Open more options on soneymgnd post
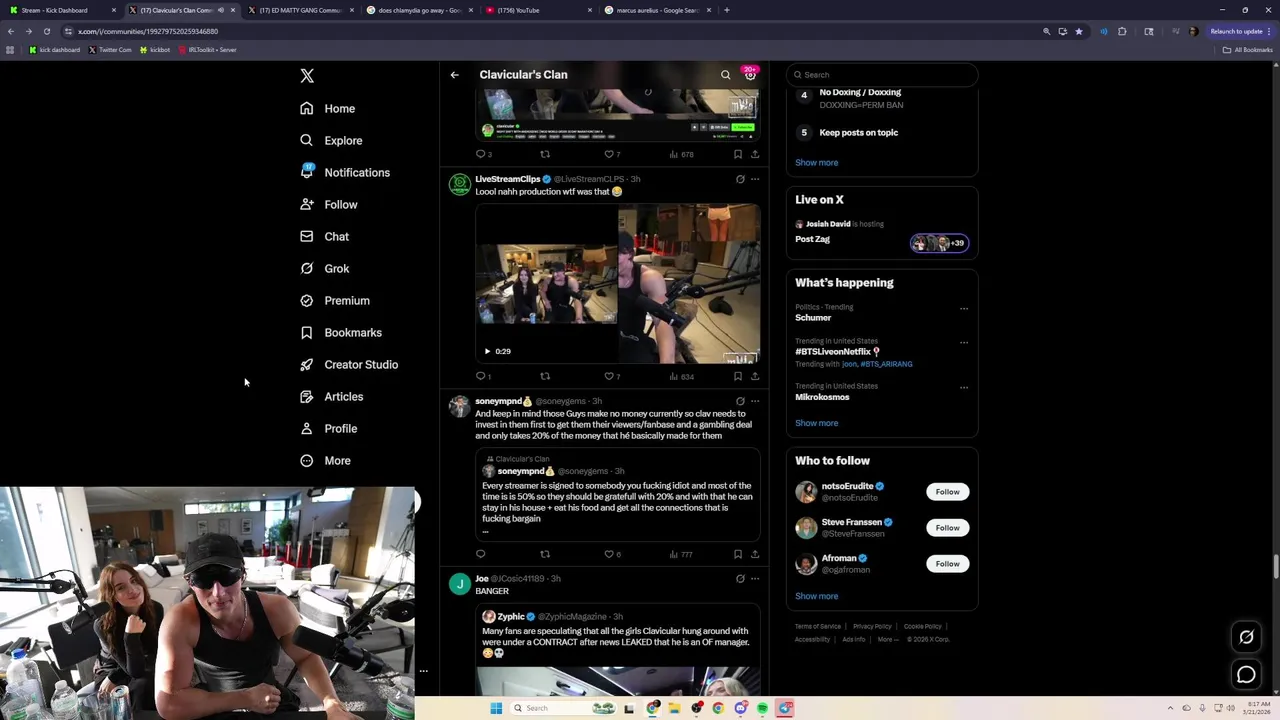The image size is (1280, 720). tap(755, 401)
